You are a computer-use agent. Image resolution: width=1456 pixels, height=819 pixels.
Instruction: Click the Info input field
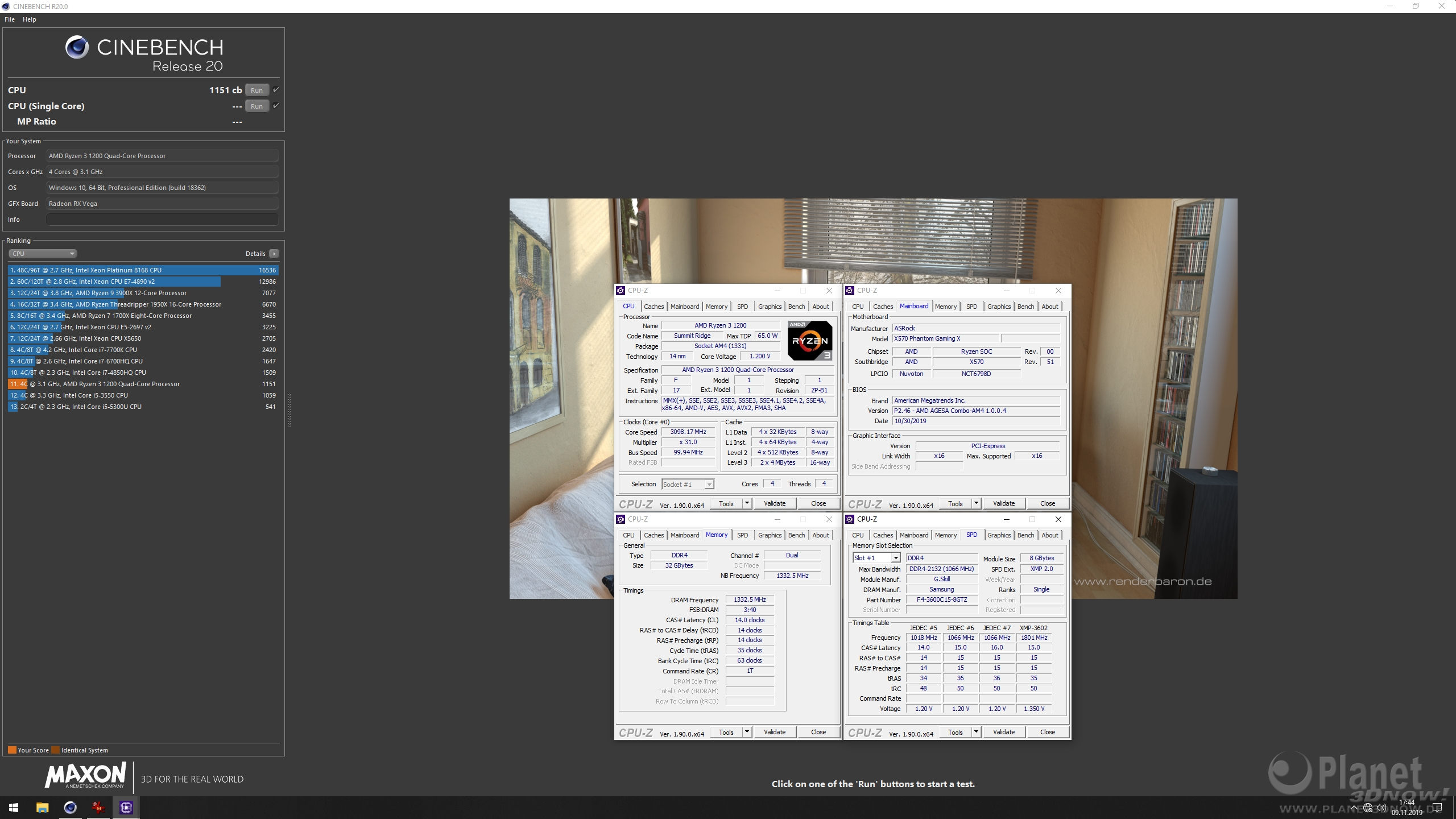(x=162, y=220)
